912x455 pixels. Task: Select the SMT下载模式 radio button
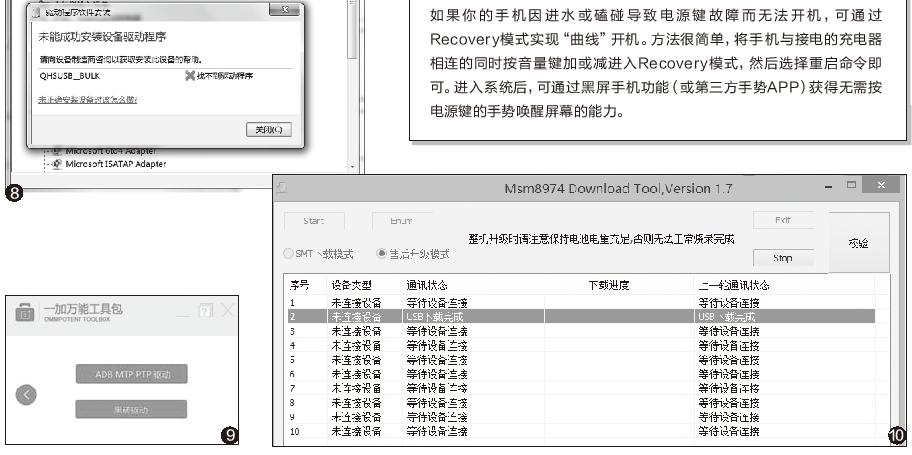pos(287,254)
